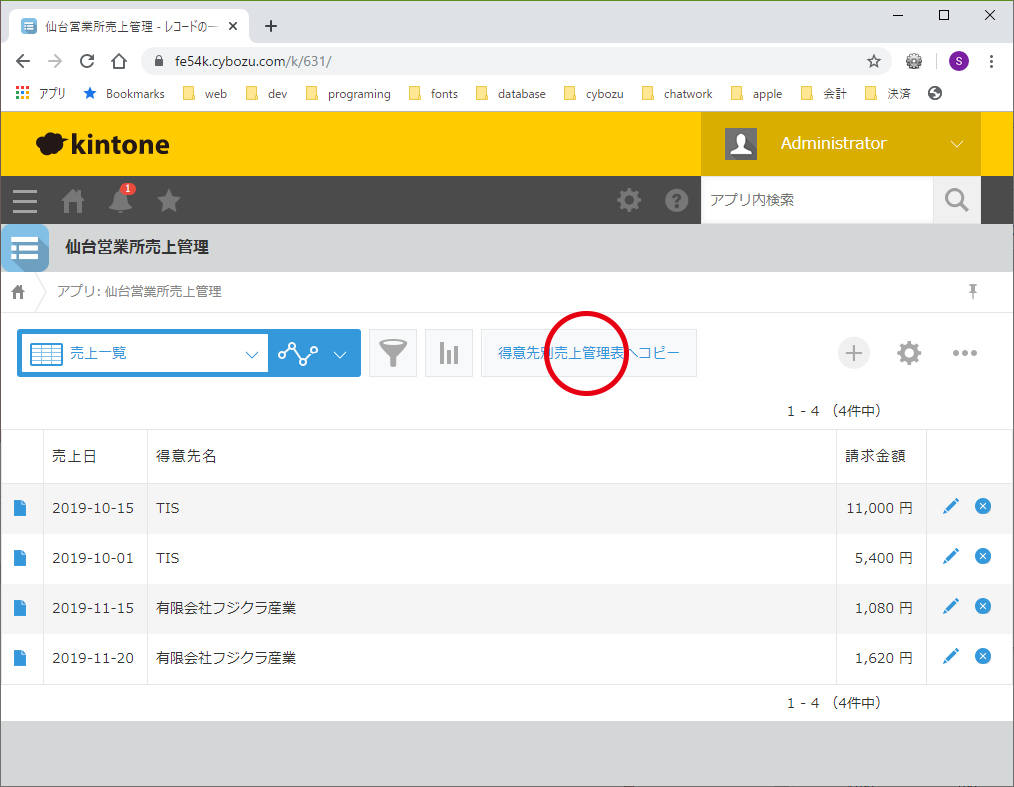Click 有限会社フジクラ産業 in the 2019-11-20 row
The height and width of the screenshot is (787, 1014).
pyautogui.click(x=226, y=658)
